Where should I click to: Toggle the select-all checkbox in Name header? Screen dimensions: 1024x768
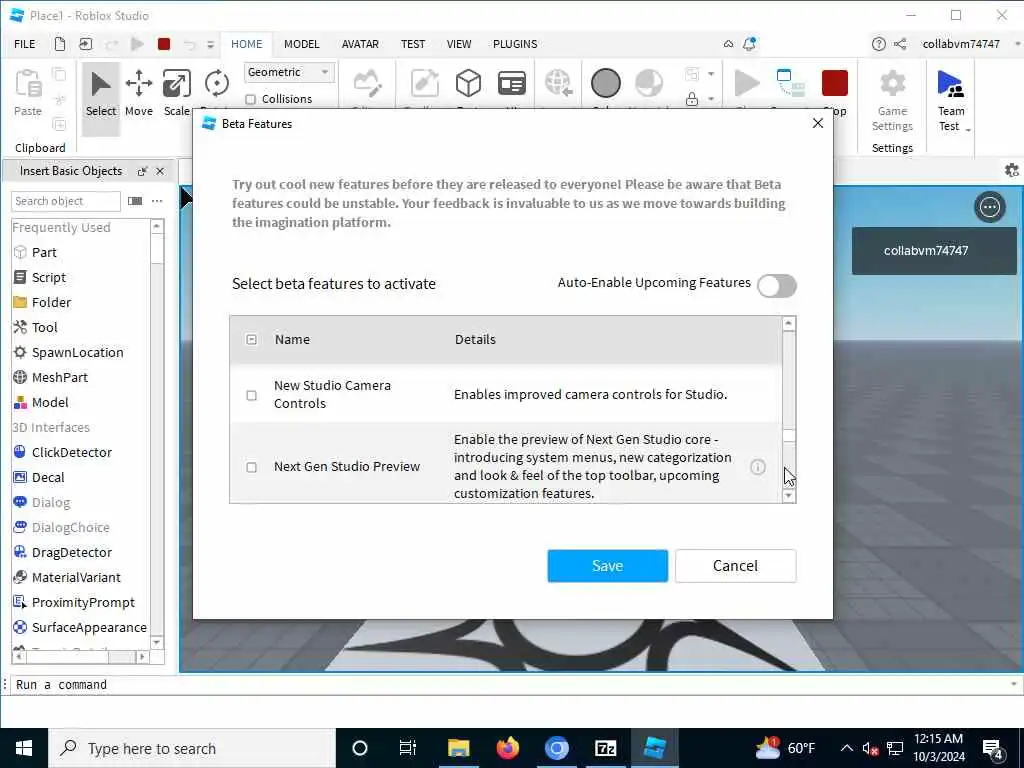[x=251, y=340]
